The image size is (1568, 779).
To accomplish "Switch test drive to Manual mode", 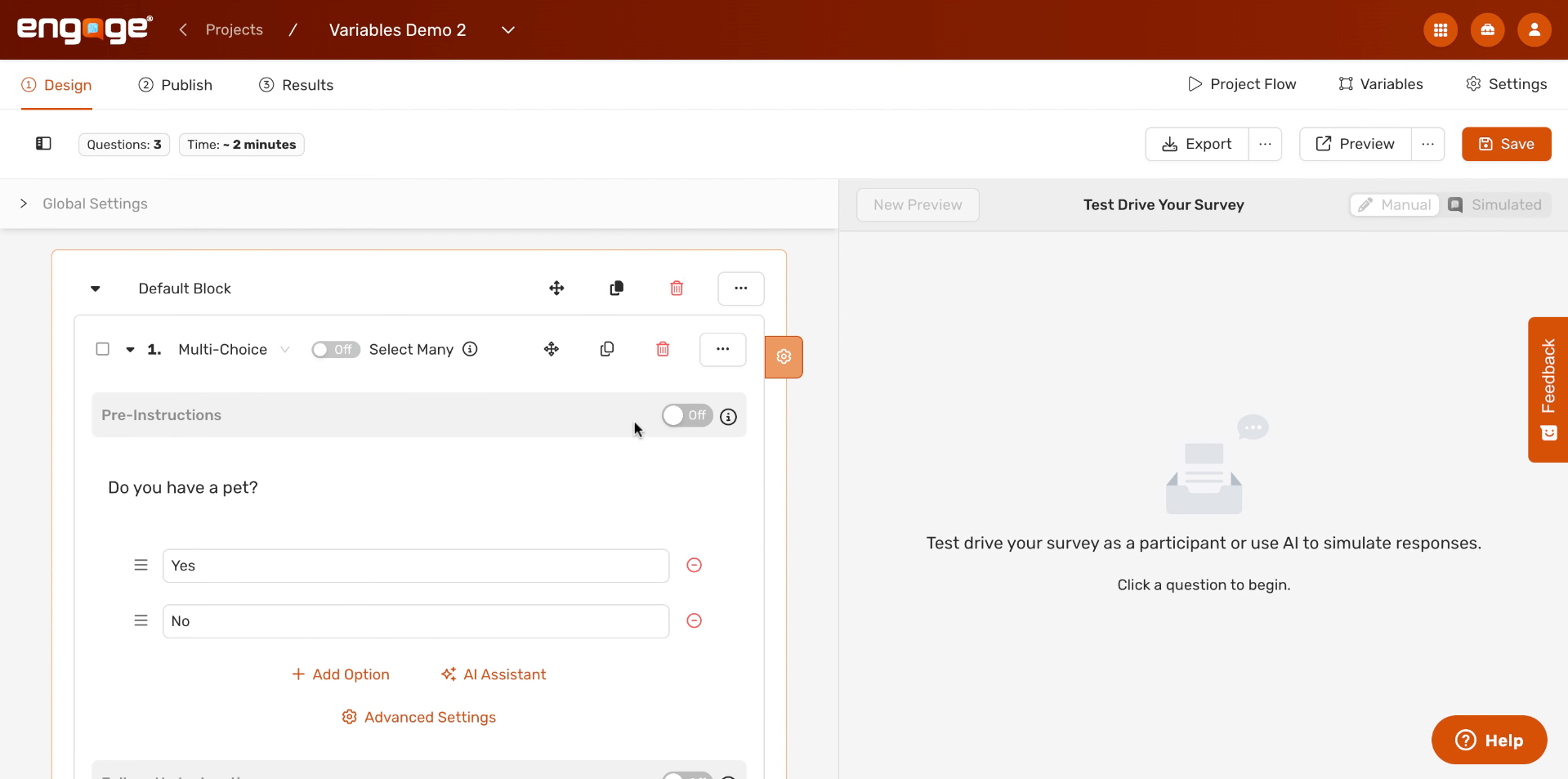I will click(1395, 204).
